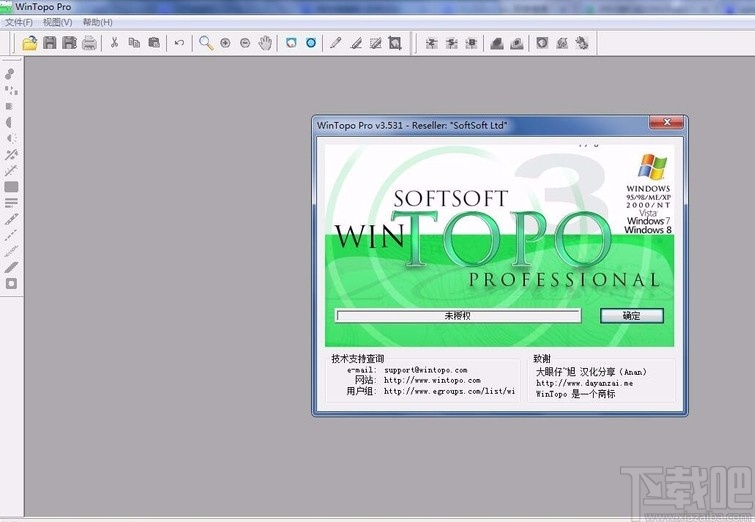Click the half-circle icon in left sidebar
Image resolution: width=755 pixels, height=522 pixels.
tap(10, 122)
